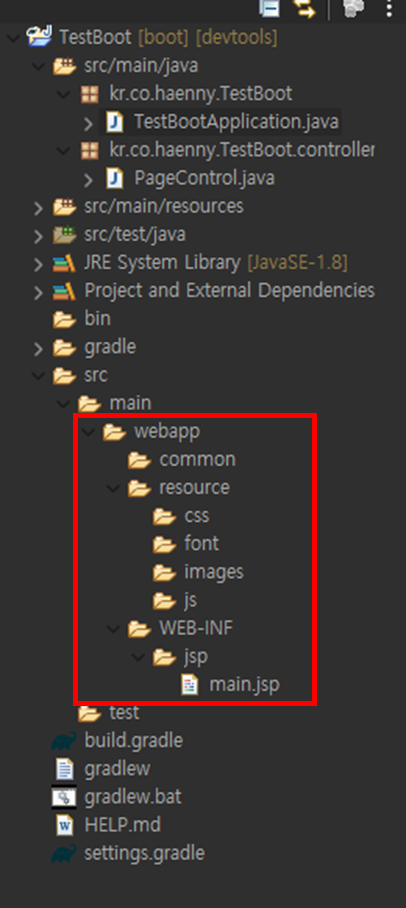The height and width of the screenshot is (908, 406).
Task: Click the TestBoot.controller package icon
Action: click(x=89, y=151)
